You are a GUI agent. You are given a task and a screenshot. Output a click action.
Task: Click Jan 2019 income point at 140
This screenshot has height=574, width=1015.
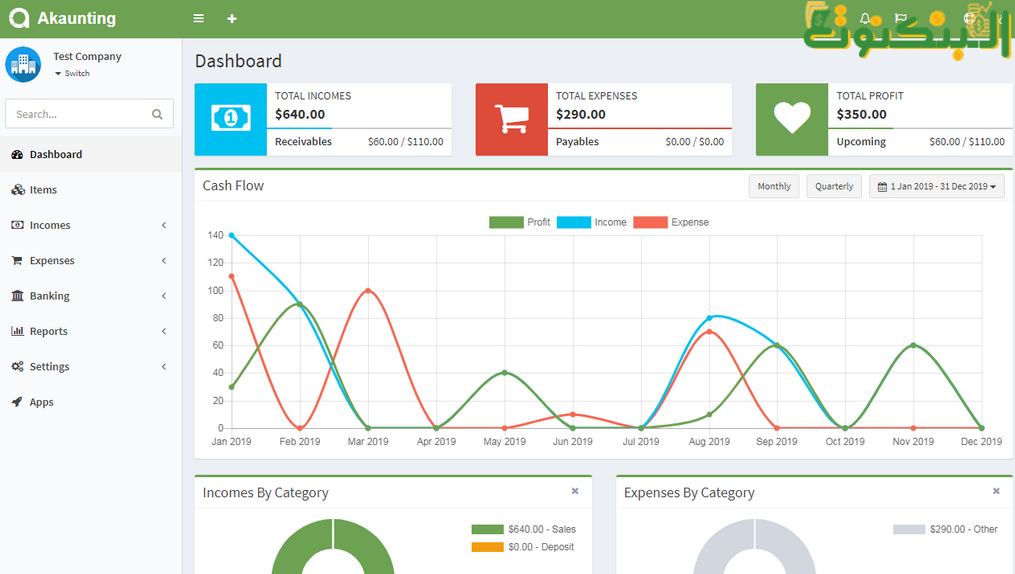coord(231,236)
